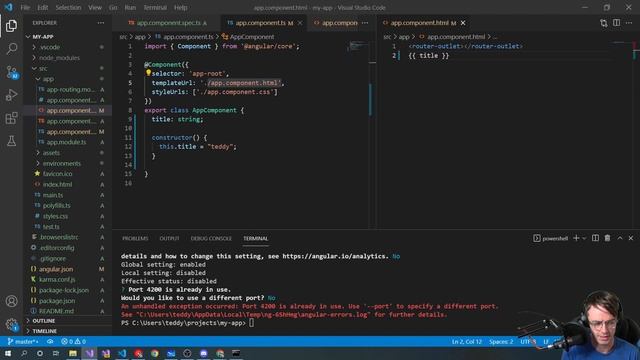Open the View menu
This screenshot has width=640, height=360.
[95, 8]
